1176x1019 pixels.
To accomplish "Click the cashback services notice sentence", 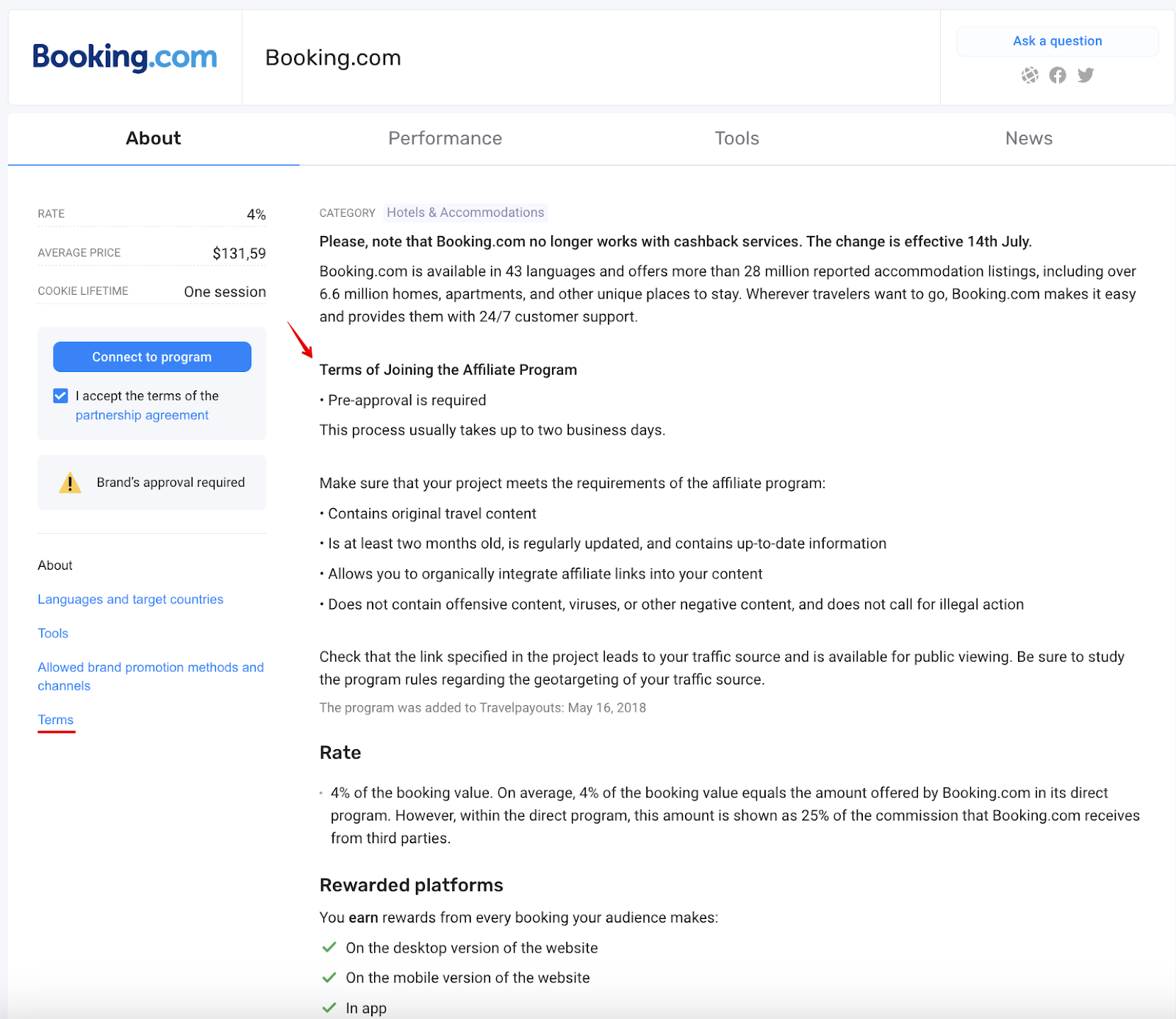I will [x=675, y=242].
